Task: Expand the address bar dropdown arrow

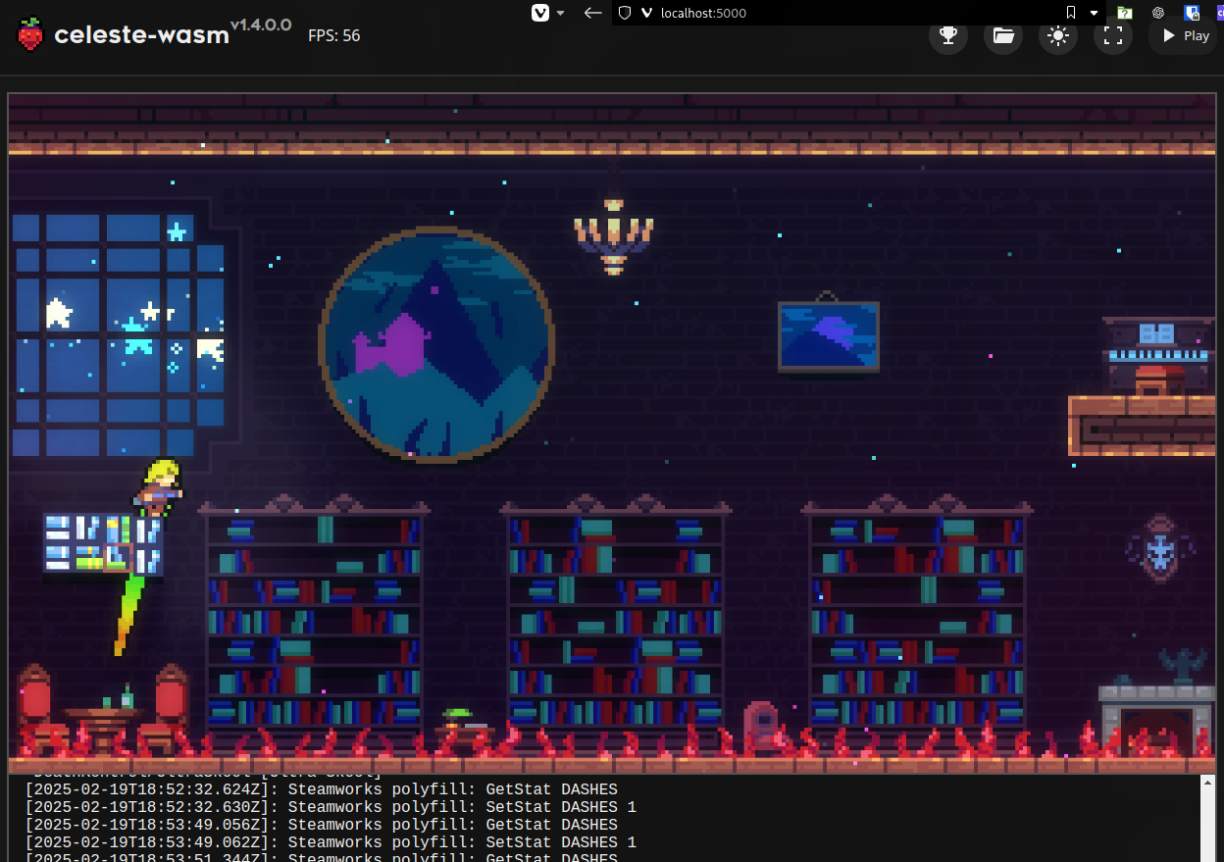Action: tap(1094, 13)
